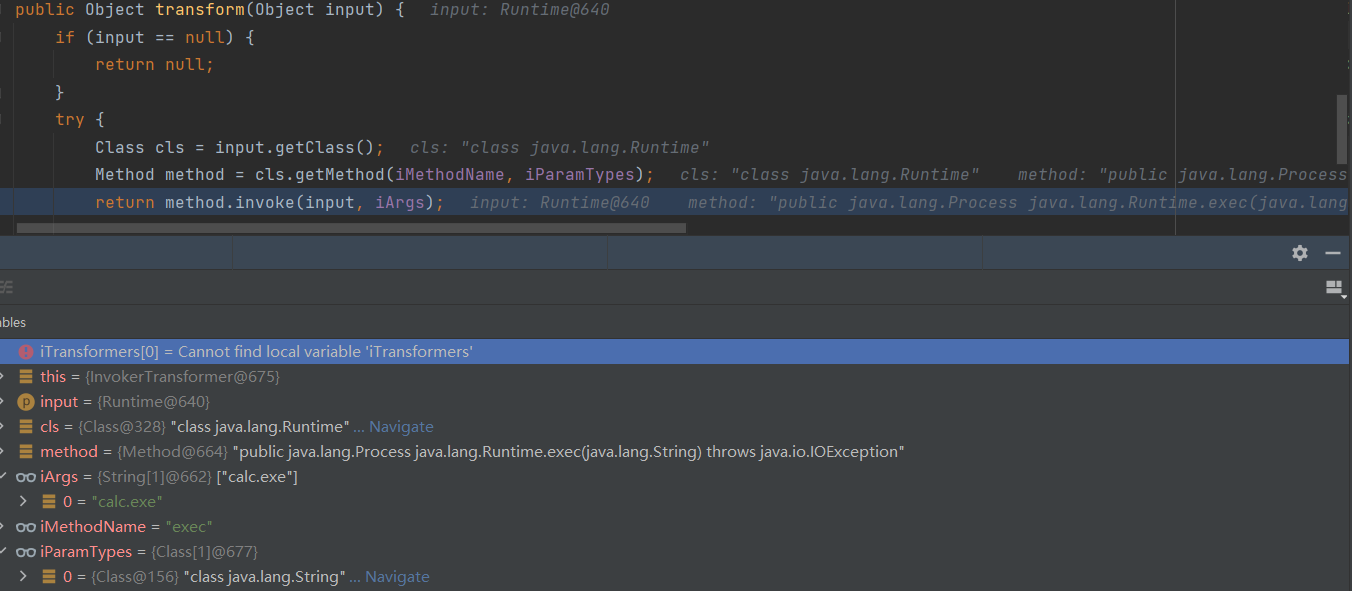Click the parameter icon beside input variable
The image size is (1352, 591).
(26, 402)
